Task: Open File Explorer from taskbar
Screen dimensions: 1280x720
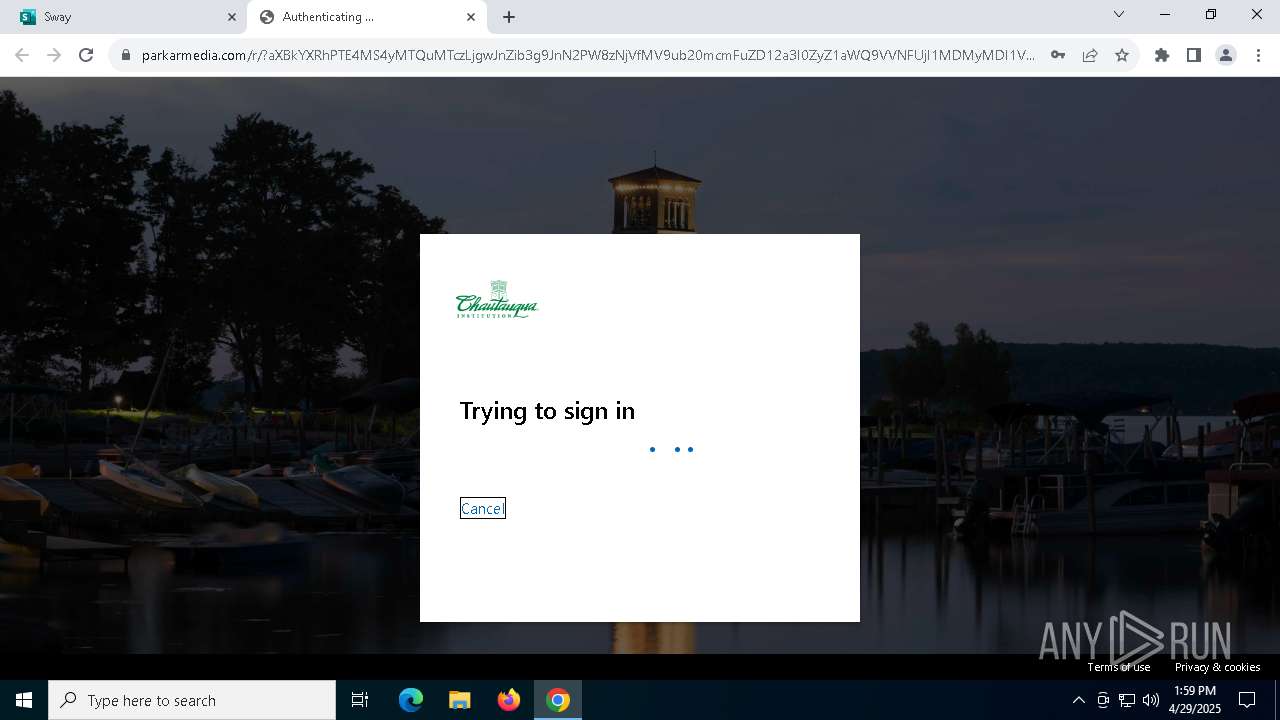Action: (x=460, y=700)
